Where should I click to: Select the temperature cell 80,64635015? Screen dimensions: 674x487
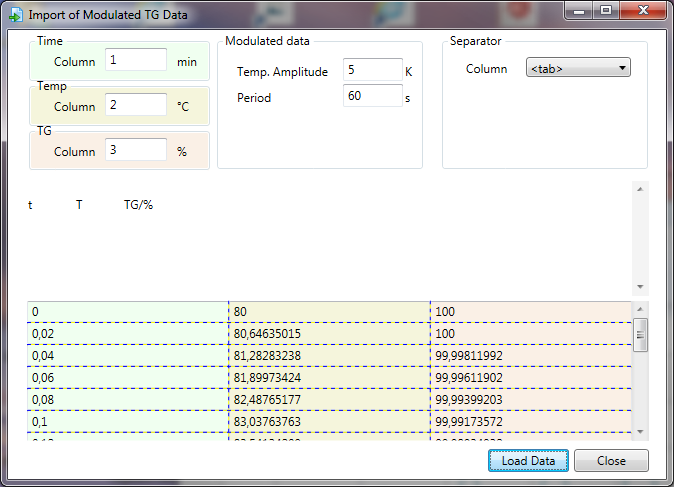point(330,334)
